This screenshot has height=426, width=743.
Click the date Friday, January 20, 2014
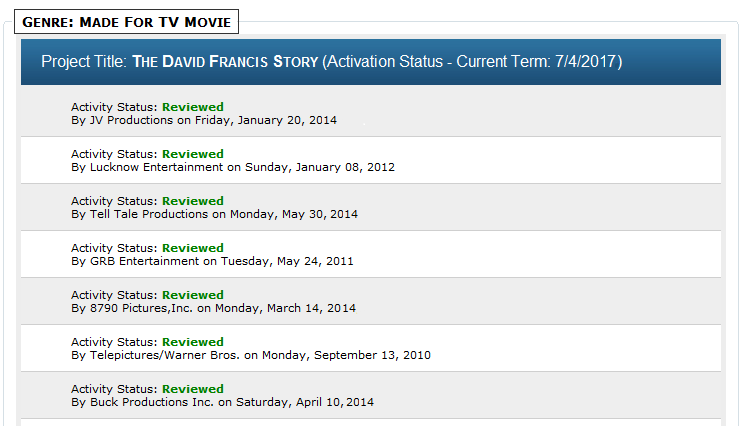coord(266,120)
